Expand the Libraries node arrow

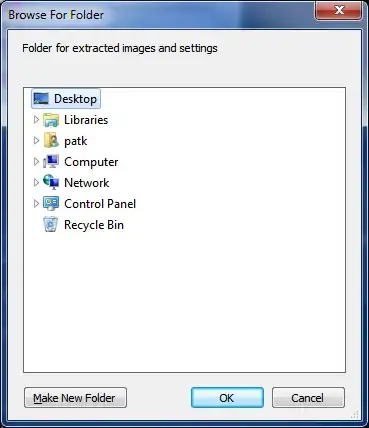[36, 120]
